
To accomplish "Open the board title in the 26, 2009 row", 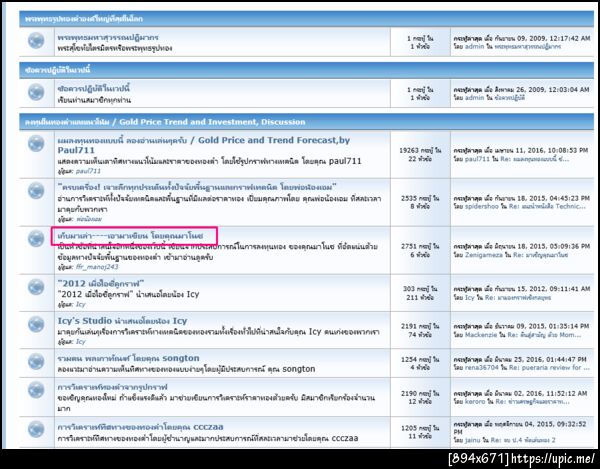I will 94,88.
